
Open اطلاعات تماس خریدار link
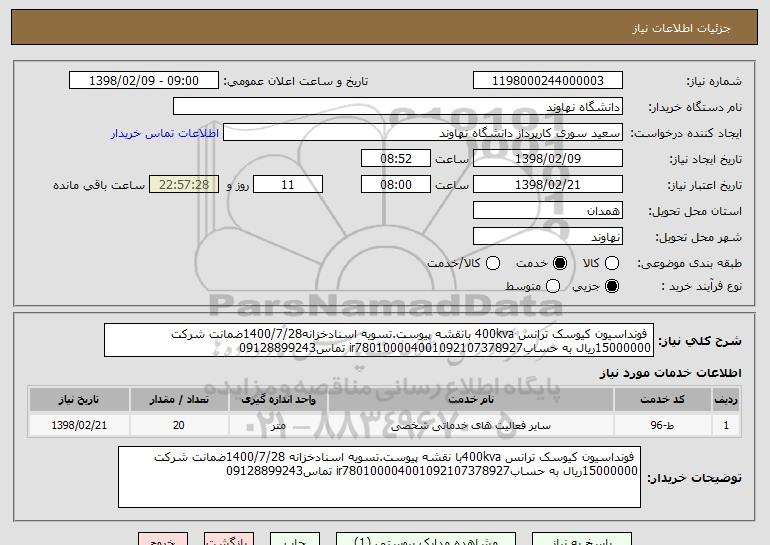165,133
